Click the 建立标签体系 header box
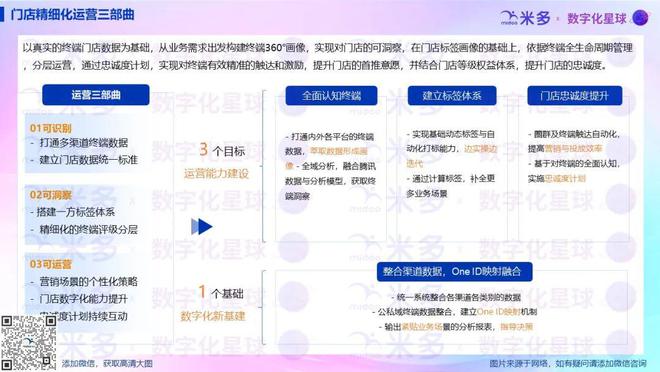Viewport: 660px width, 372px height. point(452,96)
